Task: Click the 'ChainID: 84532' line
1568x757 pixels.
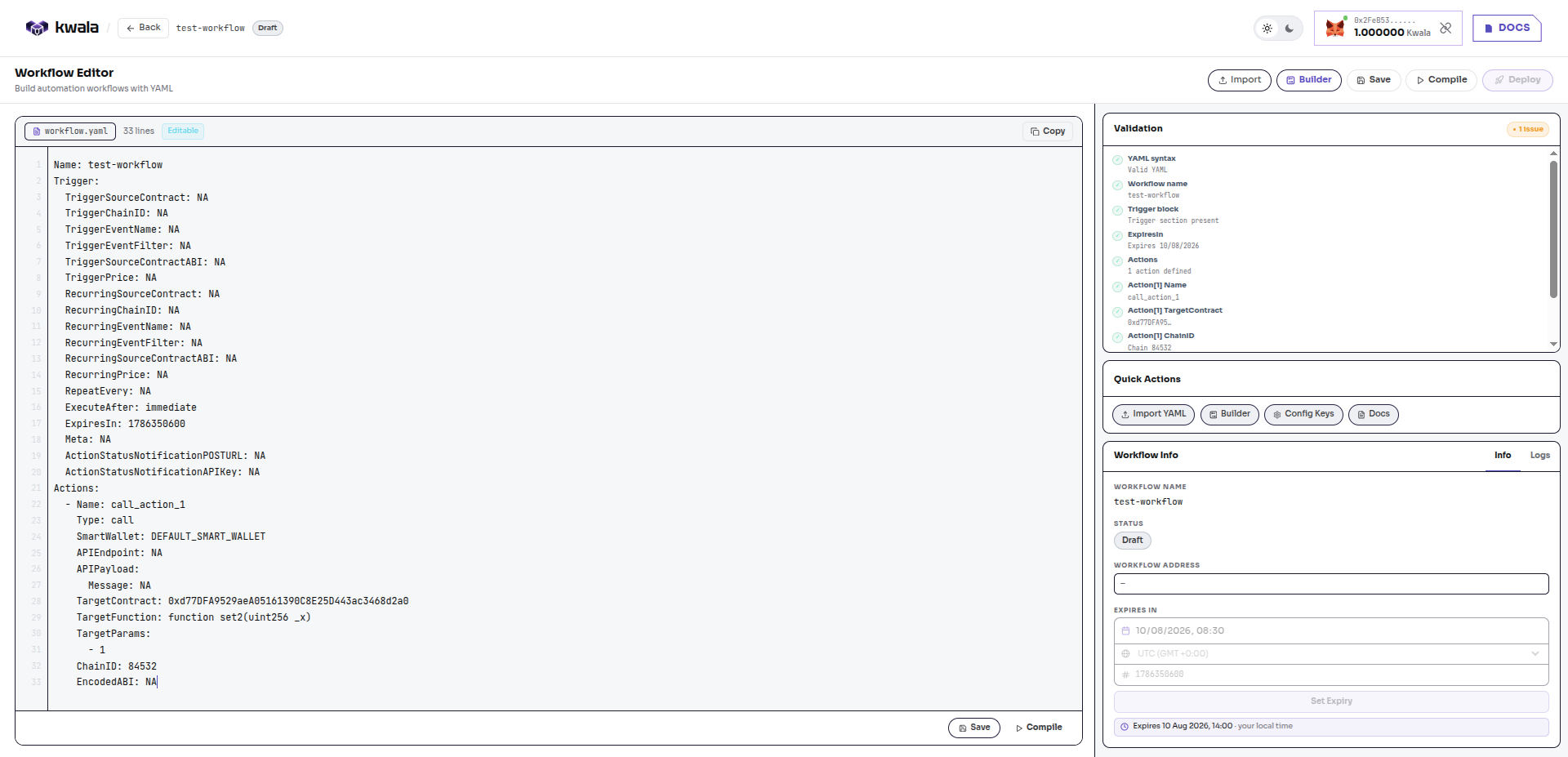Action: tap(117, 667)
